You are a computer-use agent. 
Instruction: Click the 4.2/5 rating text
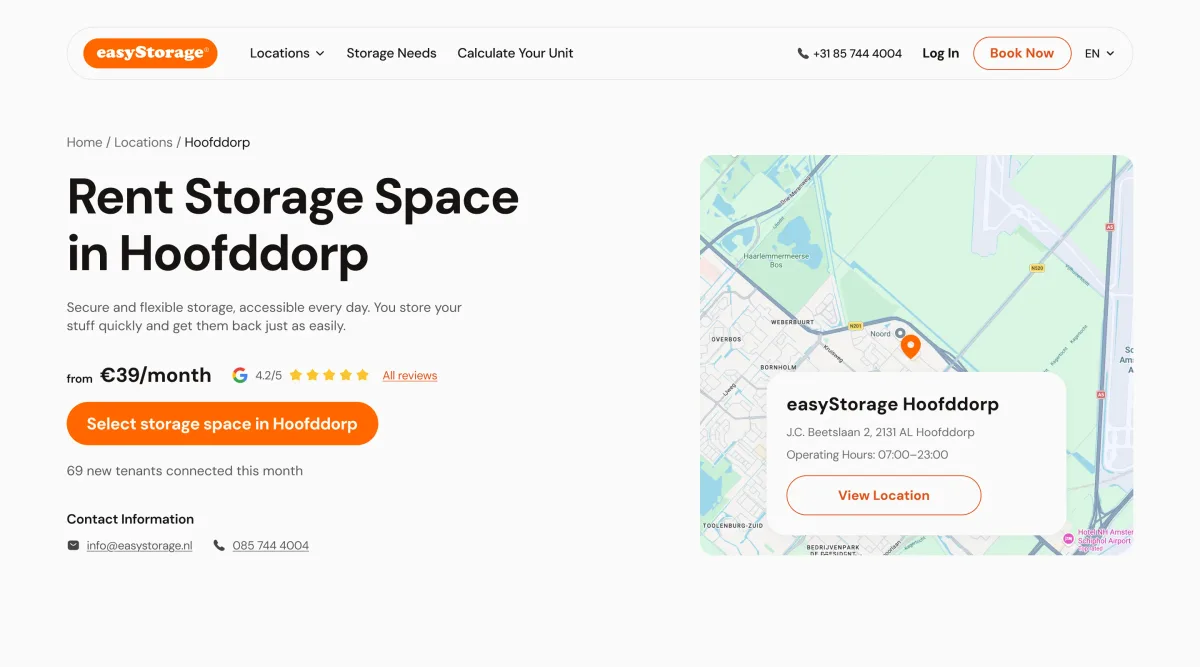(268, 375)
